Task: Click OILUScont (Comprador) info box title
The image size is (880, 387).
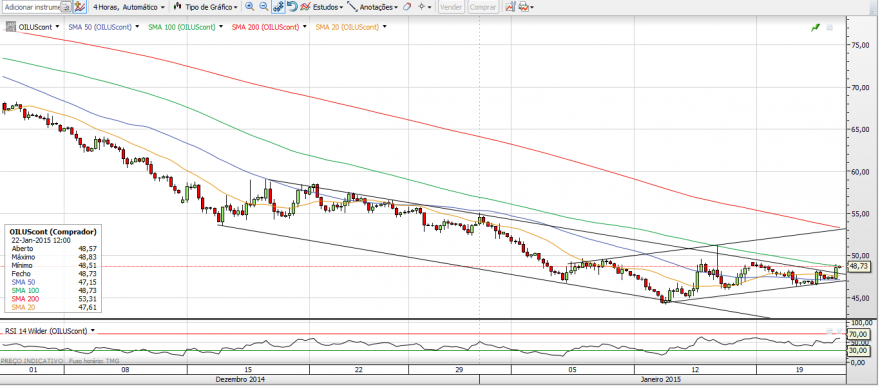Action: tap(54, 232)
